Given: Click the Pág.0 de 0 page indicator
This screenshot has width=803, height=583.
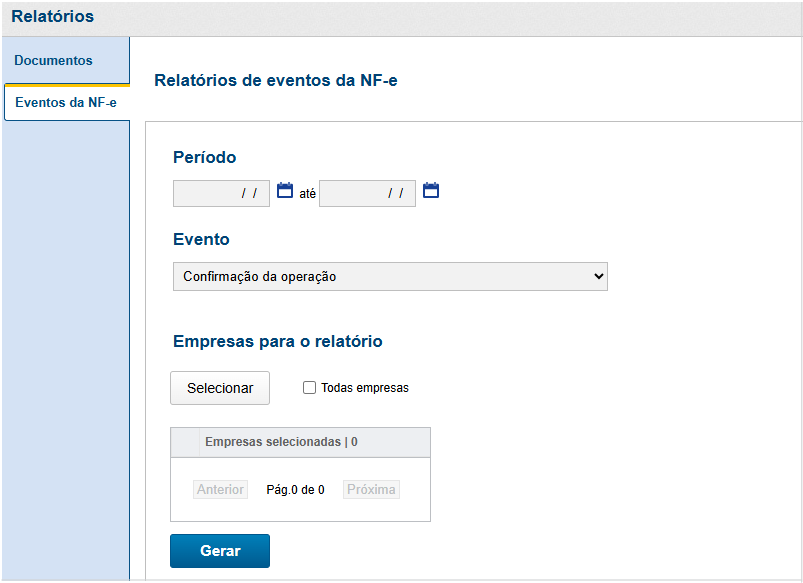Looking at the screenshot, I should 295,490.
